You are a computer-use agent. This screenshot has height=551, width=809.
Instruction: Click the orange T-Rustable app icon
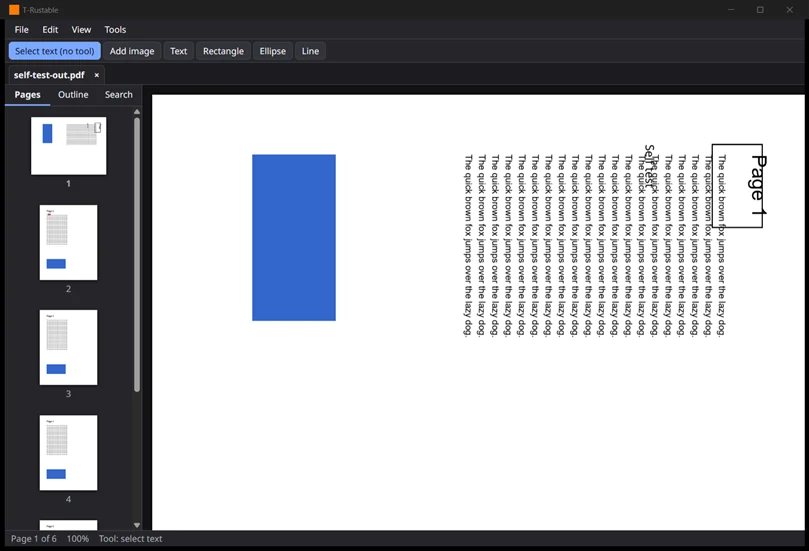pyautogui.click(x=14, y=10)
